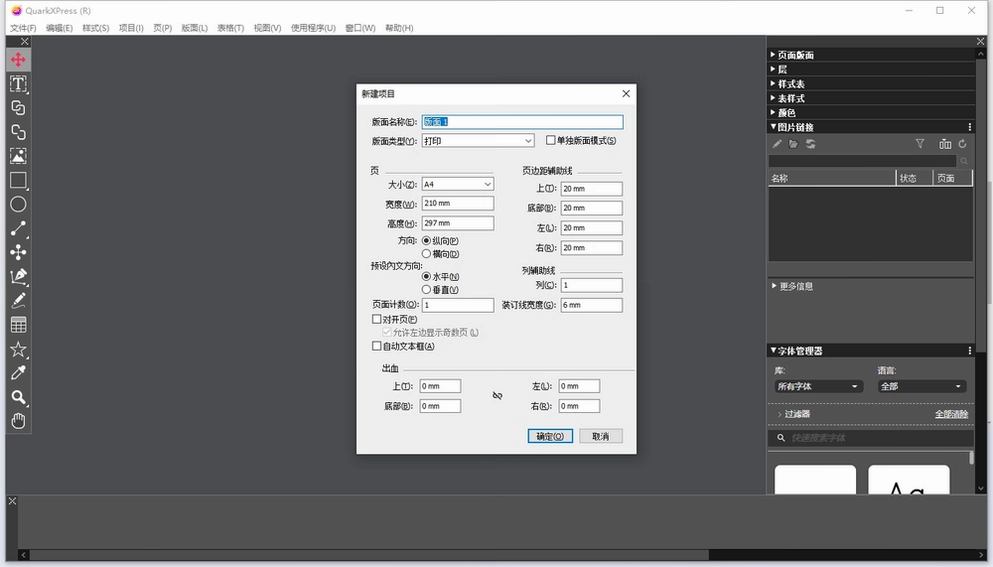The height and width of the screenshot is (567, 993).
Task: Click the refresh icon in picture links panel
Action: point(963,144)
